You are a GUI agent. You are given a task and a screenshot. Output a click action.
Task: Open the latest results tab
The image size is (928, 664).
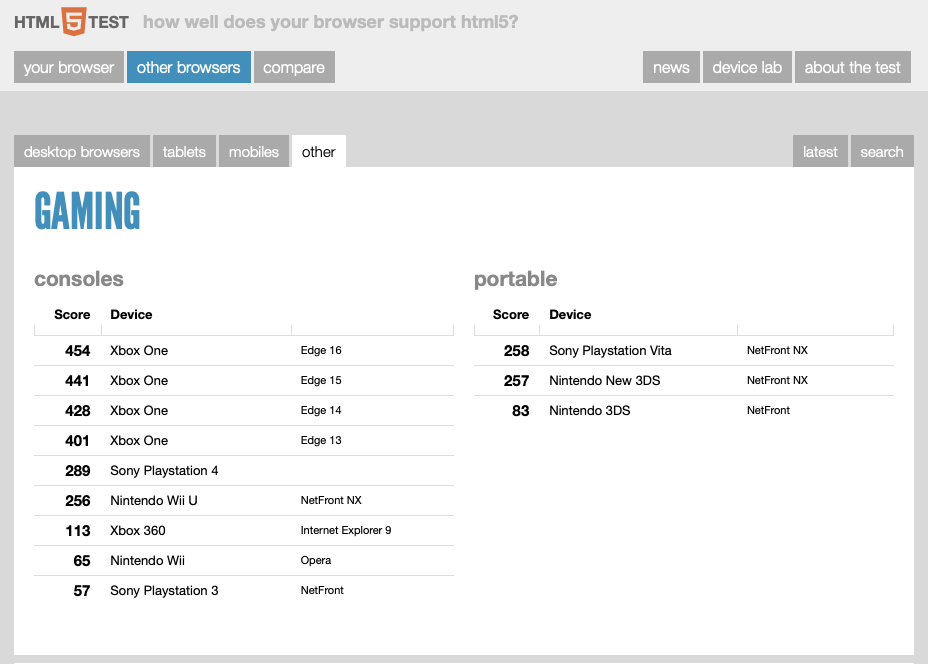tap(820, 152)
